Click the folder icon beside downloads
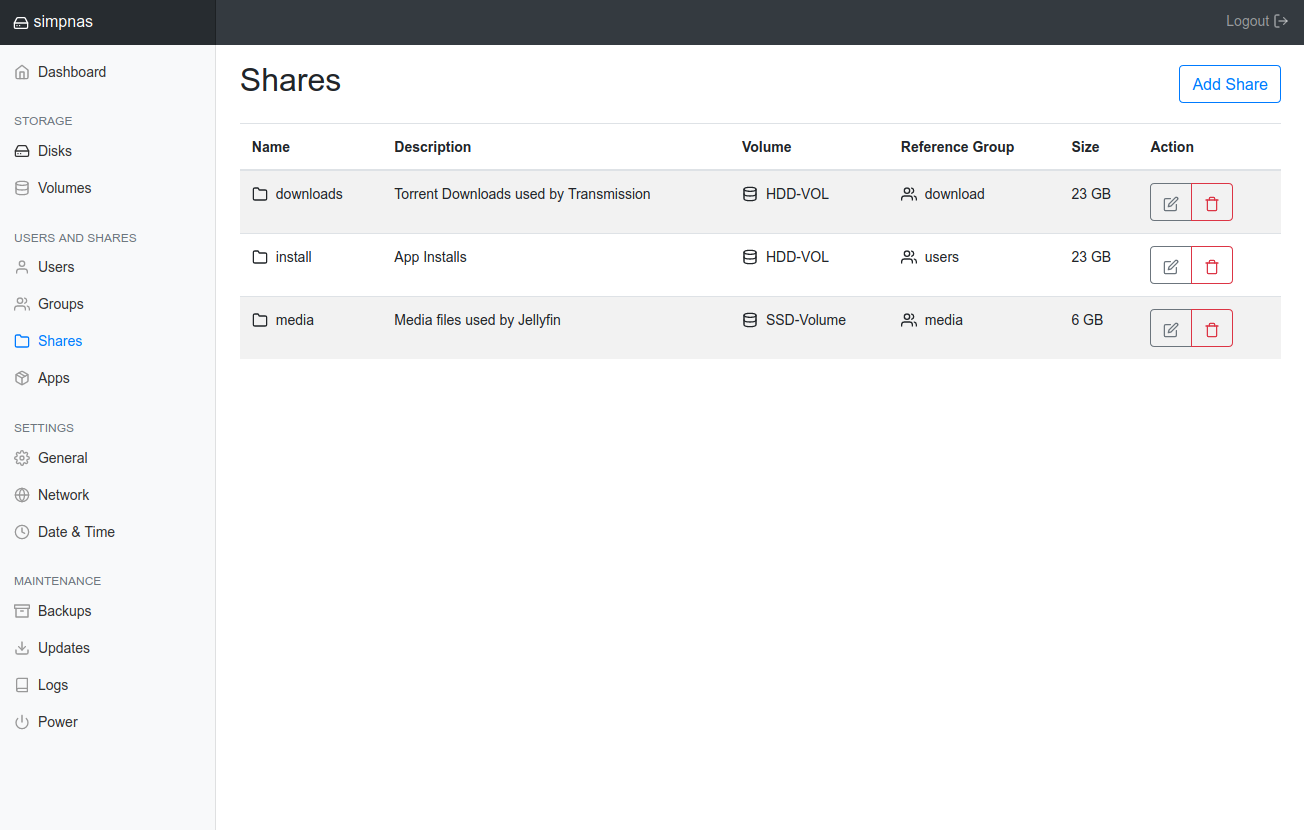Screen dimensions: 1304x830 [x=260, y=194]
